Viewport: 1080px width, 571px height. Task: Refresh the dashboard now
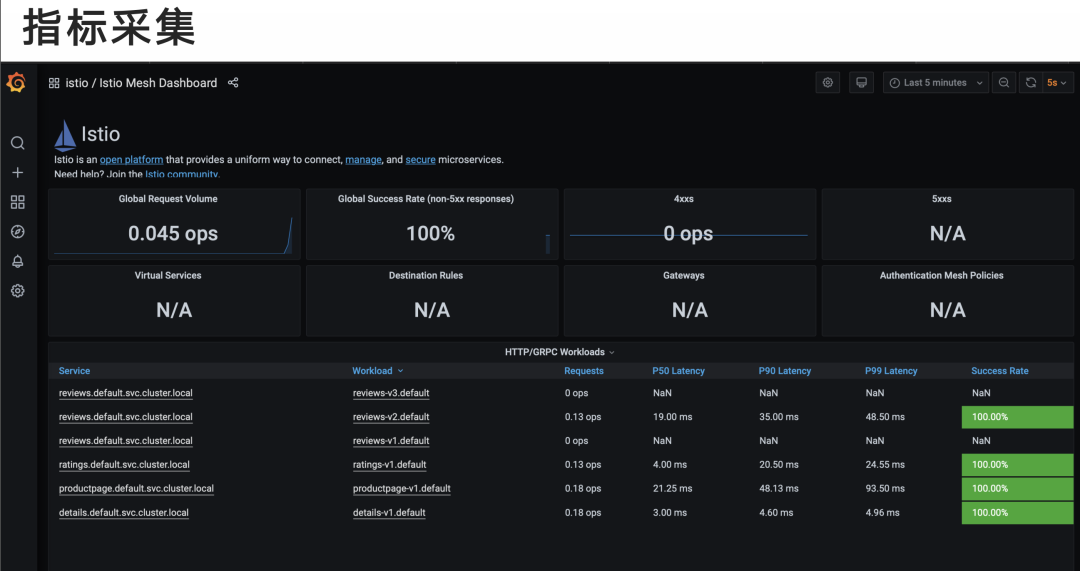1030,83
